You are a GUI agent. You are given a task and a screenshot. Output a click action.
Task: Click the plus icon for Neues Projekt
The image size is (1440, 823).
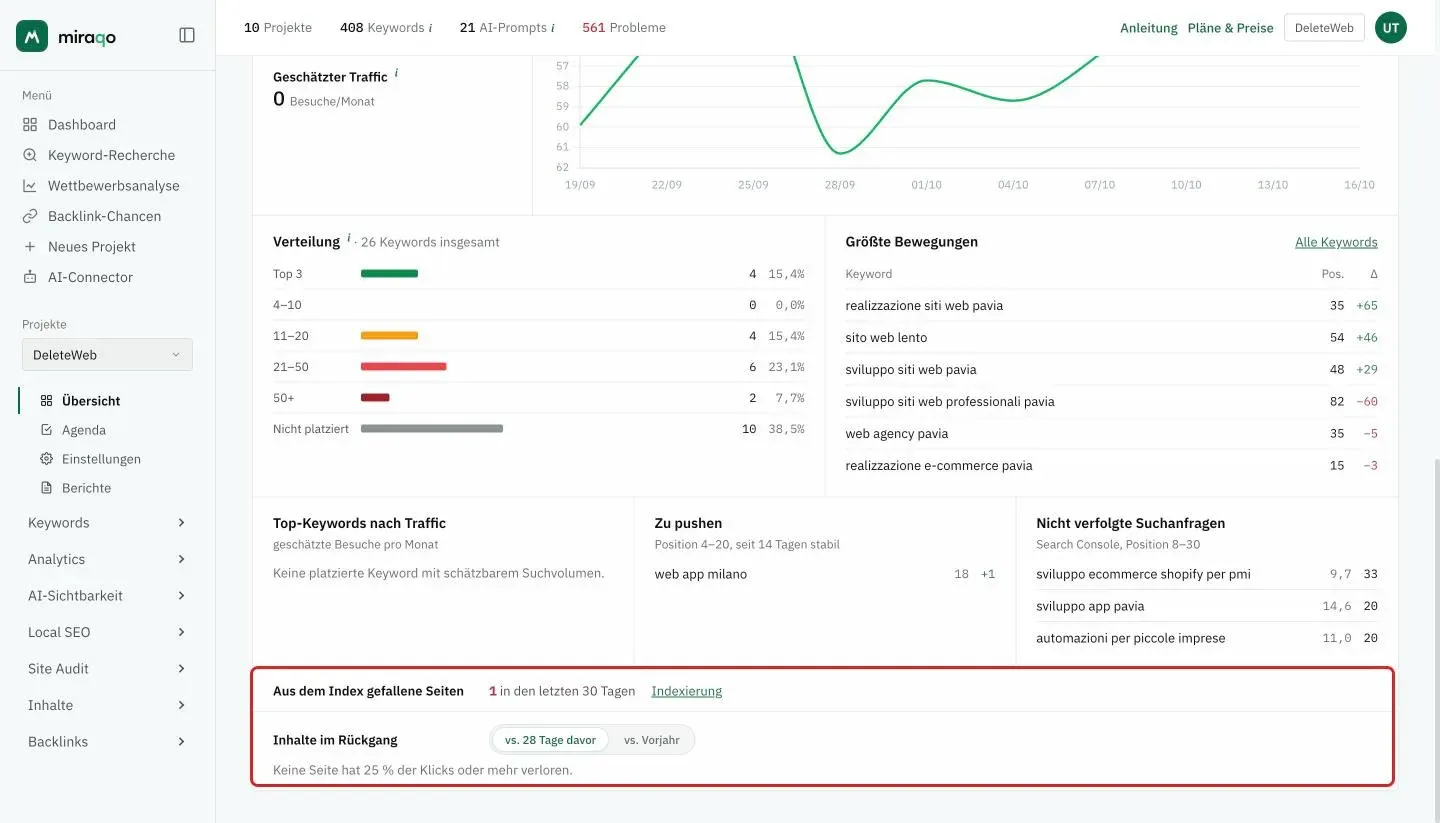(30, 247)
